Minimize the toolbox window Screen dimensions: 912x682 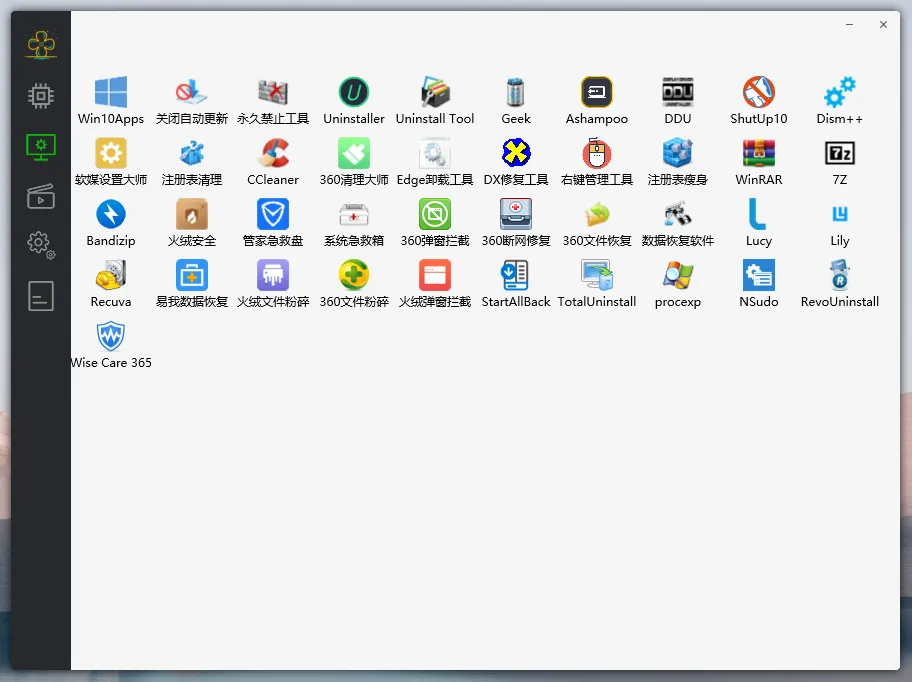click(x=849, y=24)
